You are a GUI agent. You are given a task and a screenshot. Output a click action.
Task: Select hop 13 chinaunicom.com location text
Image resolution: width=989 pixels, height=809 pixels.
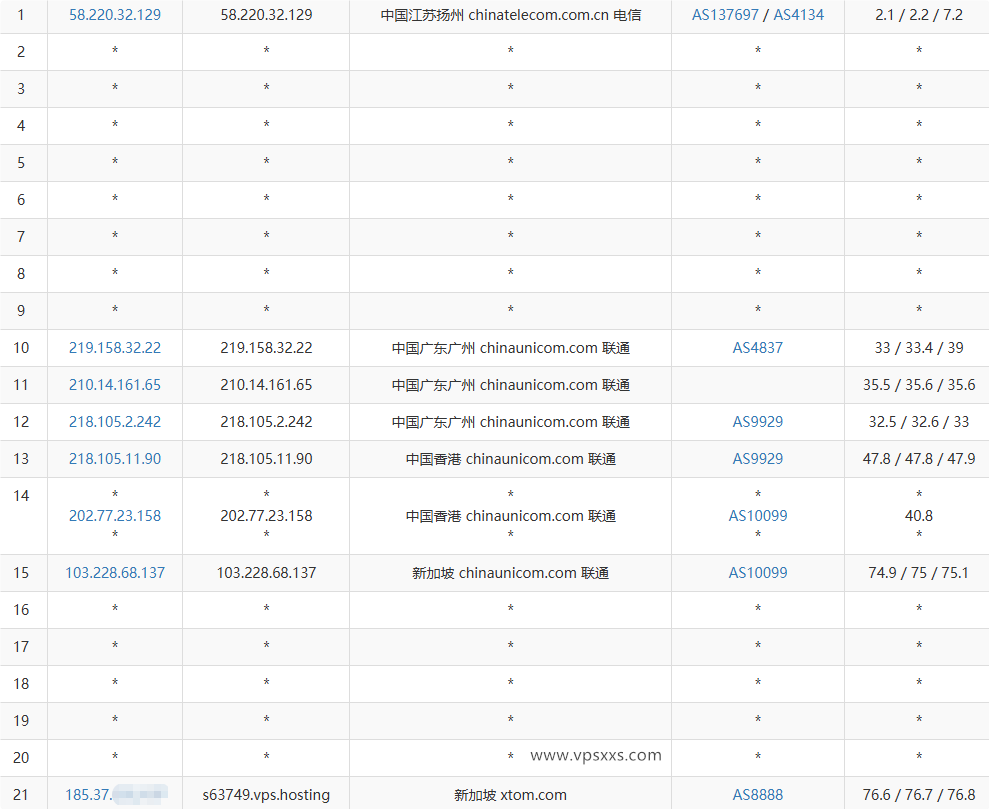(x=510, y=458)
